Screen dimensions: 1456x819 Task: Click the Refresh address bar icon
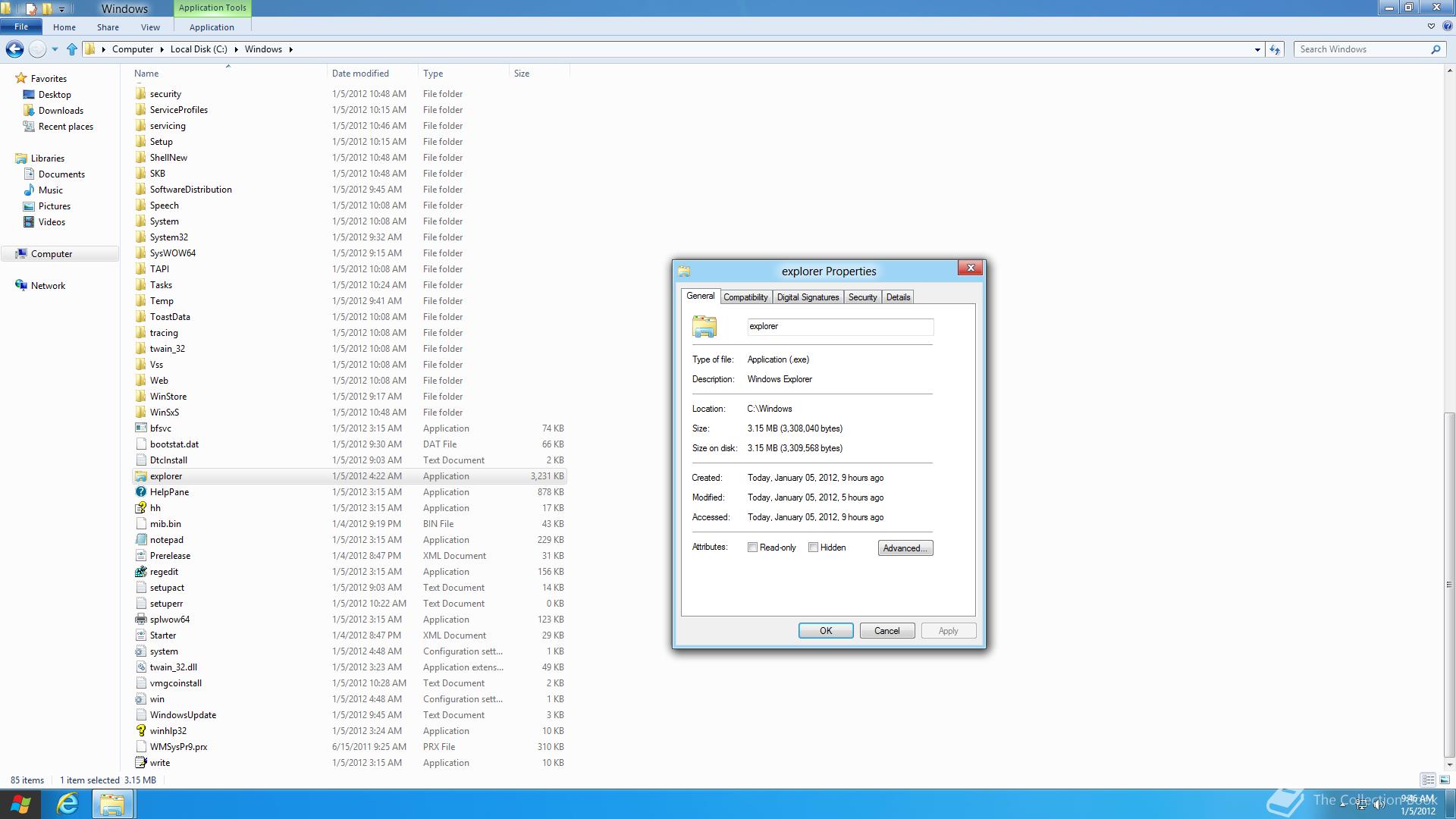[1275, 49]
